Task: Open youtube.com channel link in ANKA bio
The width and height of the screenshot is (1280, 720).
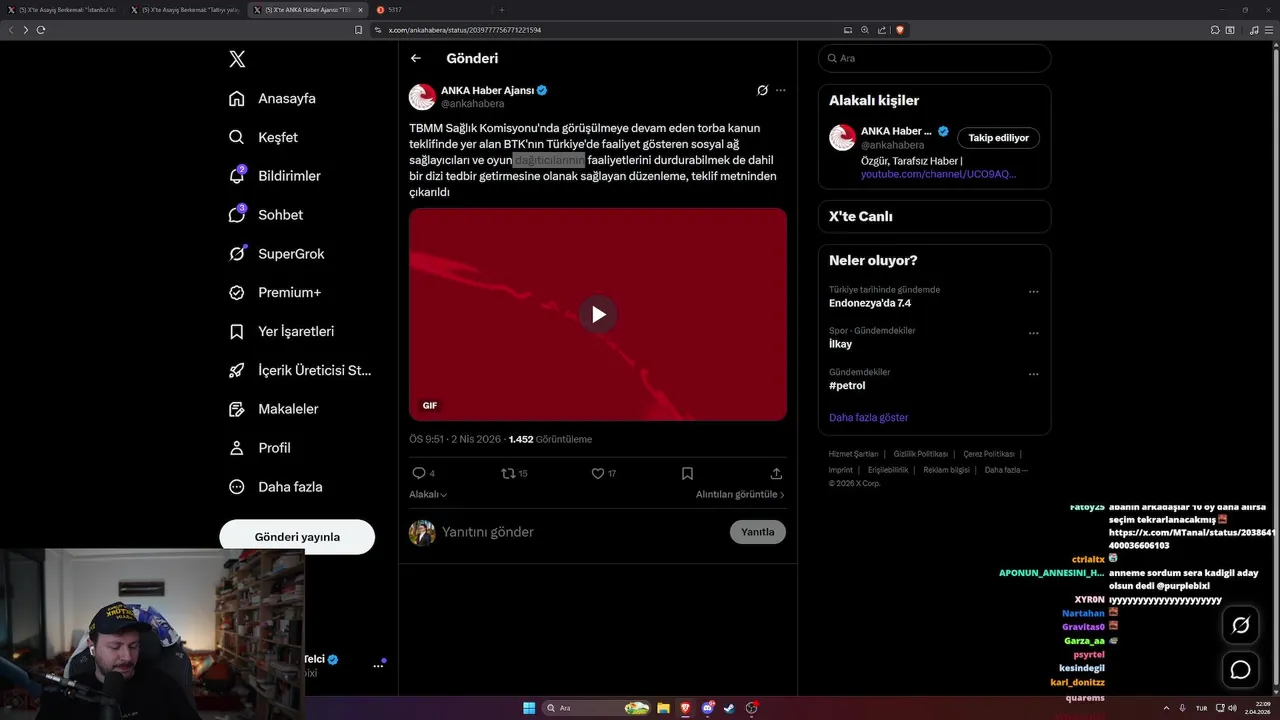Action: [x=938, y=174]
